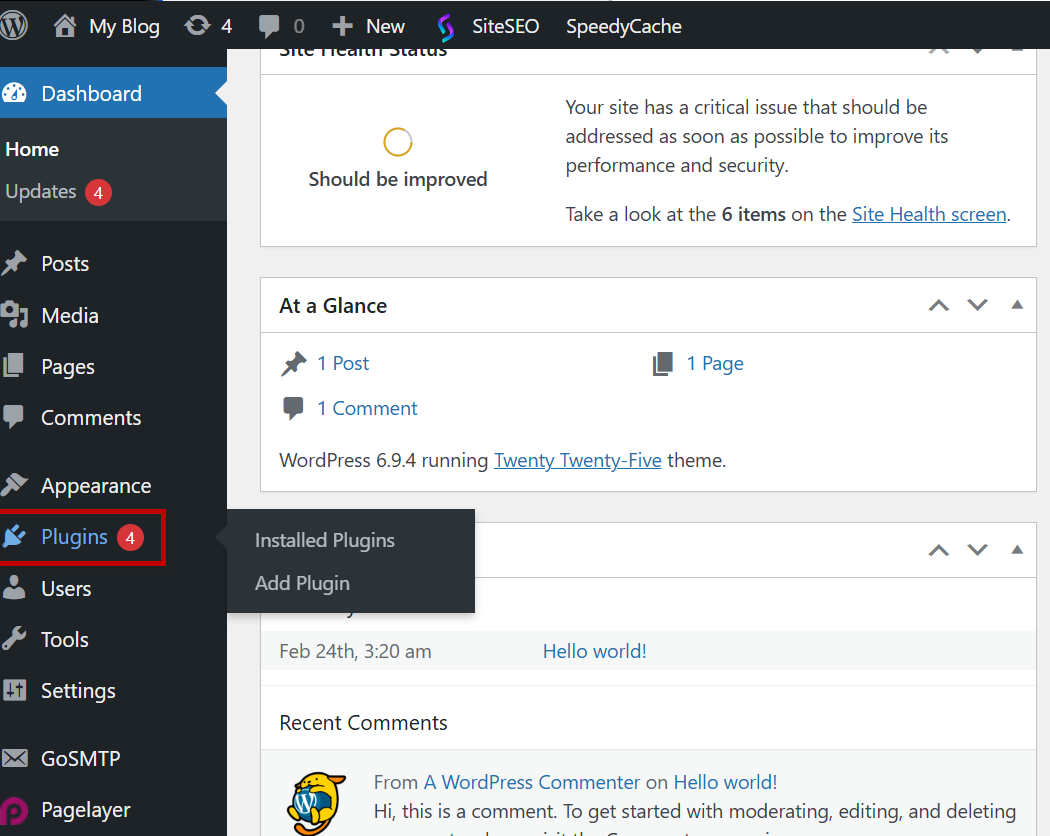Open Media library sidebar icon
The image size is (1050, 836).
click(x=15, y=316)
